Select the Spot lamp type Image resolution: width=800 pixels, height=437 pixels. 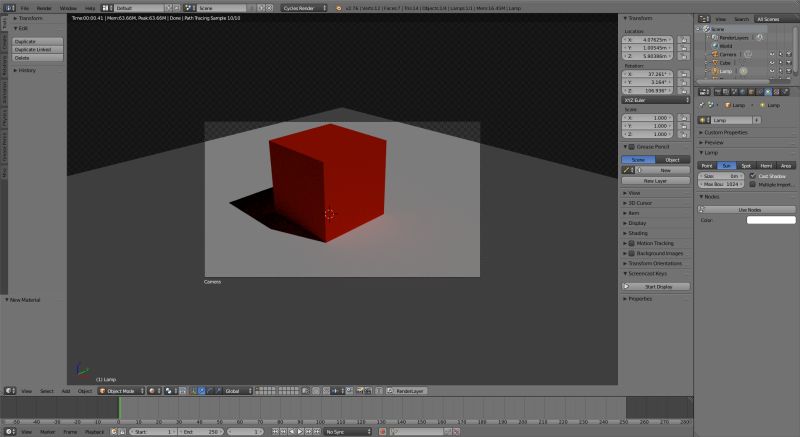coord(746,166)
